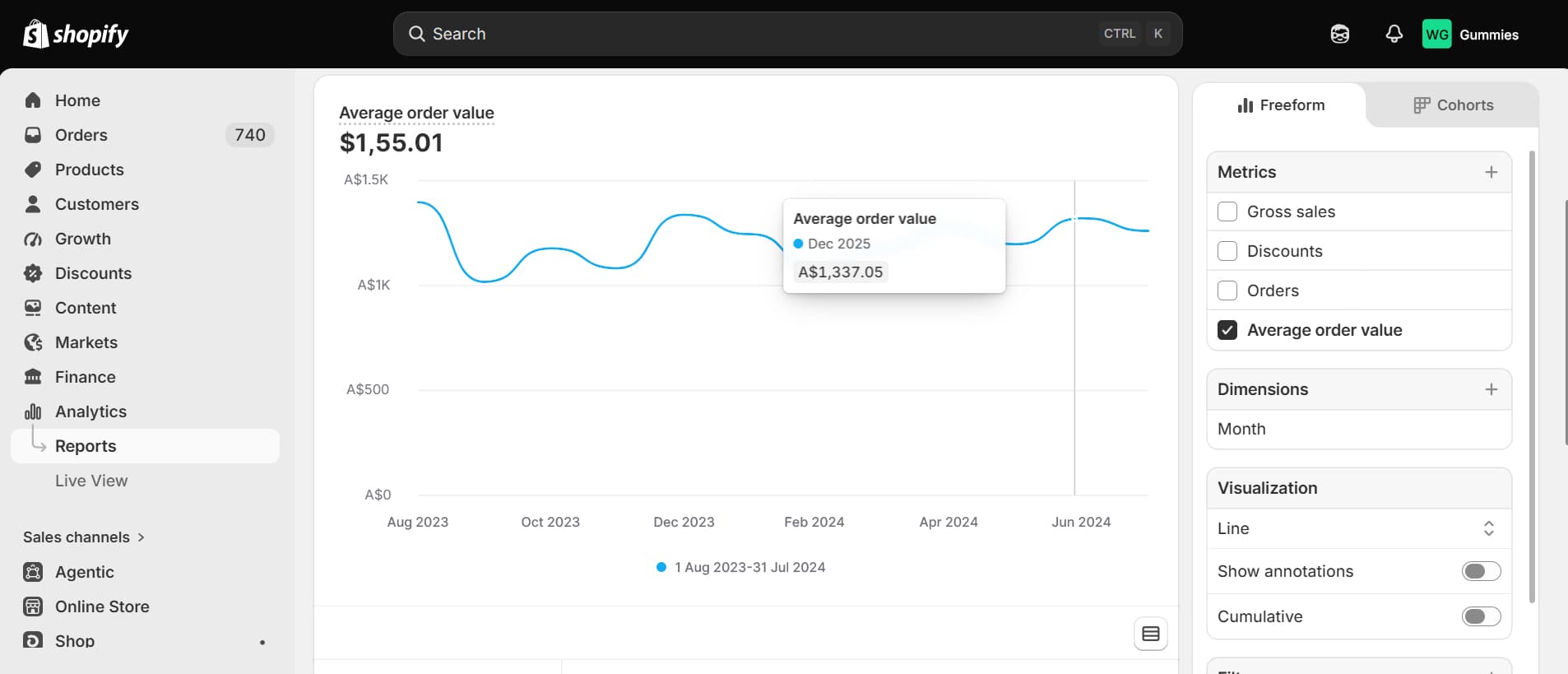Open Online Store channel
This screenshot has width=1568, height=674.
point(102,607)
